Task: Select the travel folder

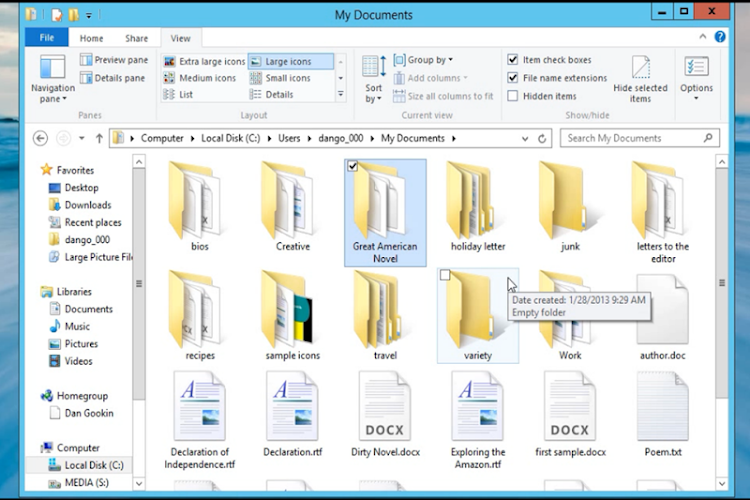Action: coord(385,316)
